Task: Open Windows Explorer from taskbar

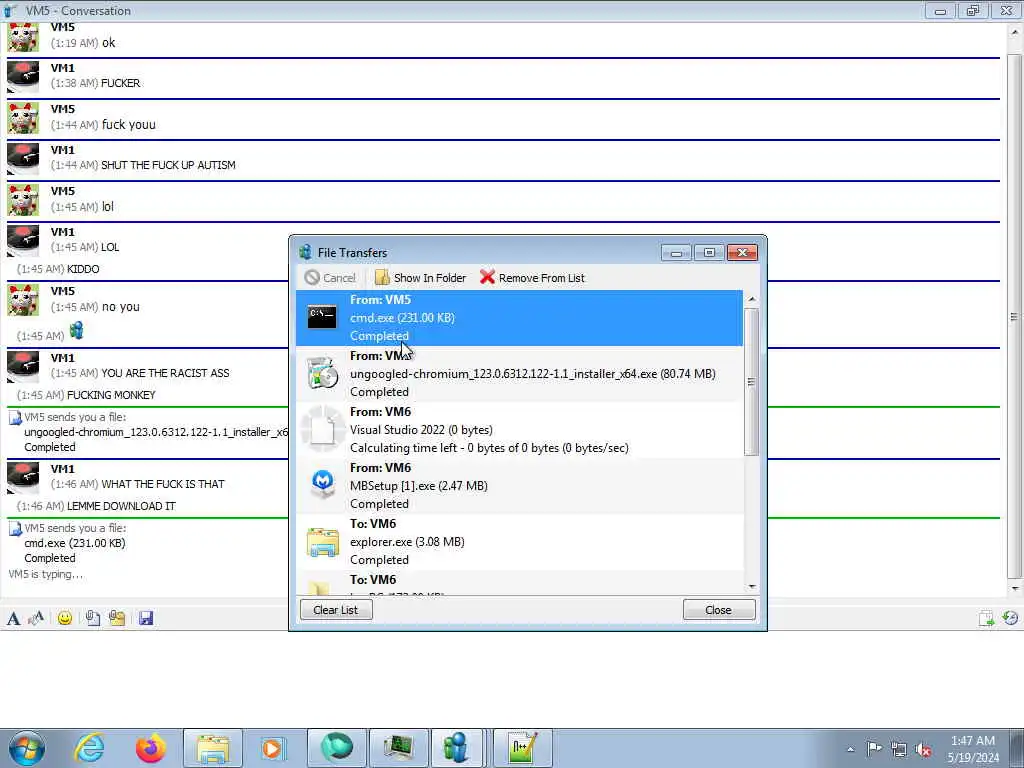Action: (213, 748)
